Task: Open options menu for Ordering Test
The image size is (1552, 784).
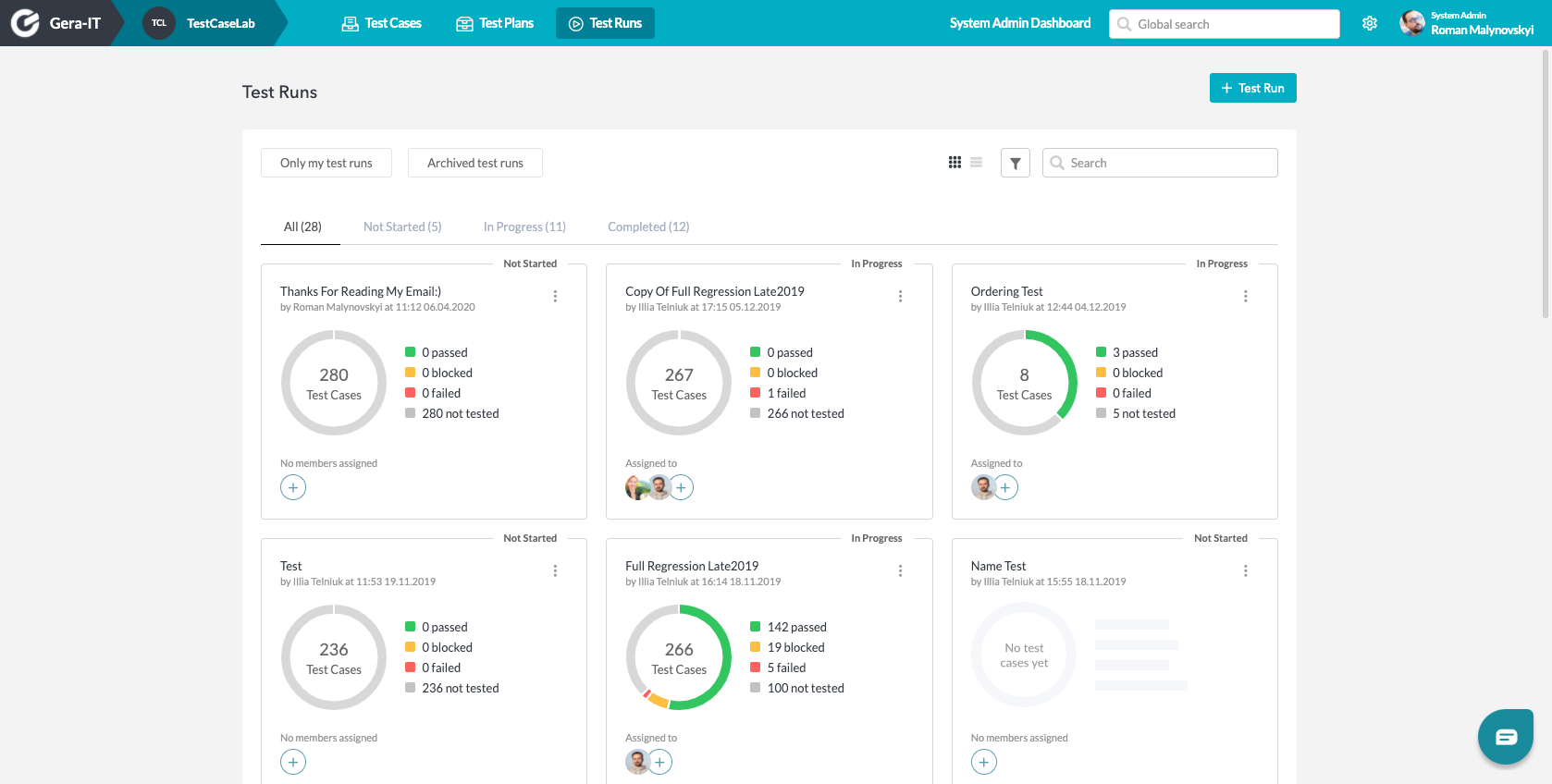Action: [1245, 296]
